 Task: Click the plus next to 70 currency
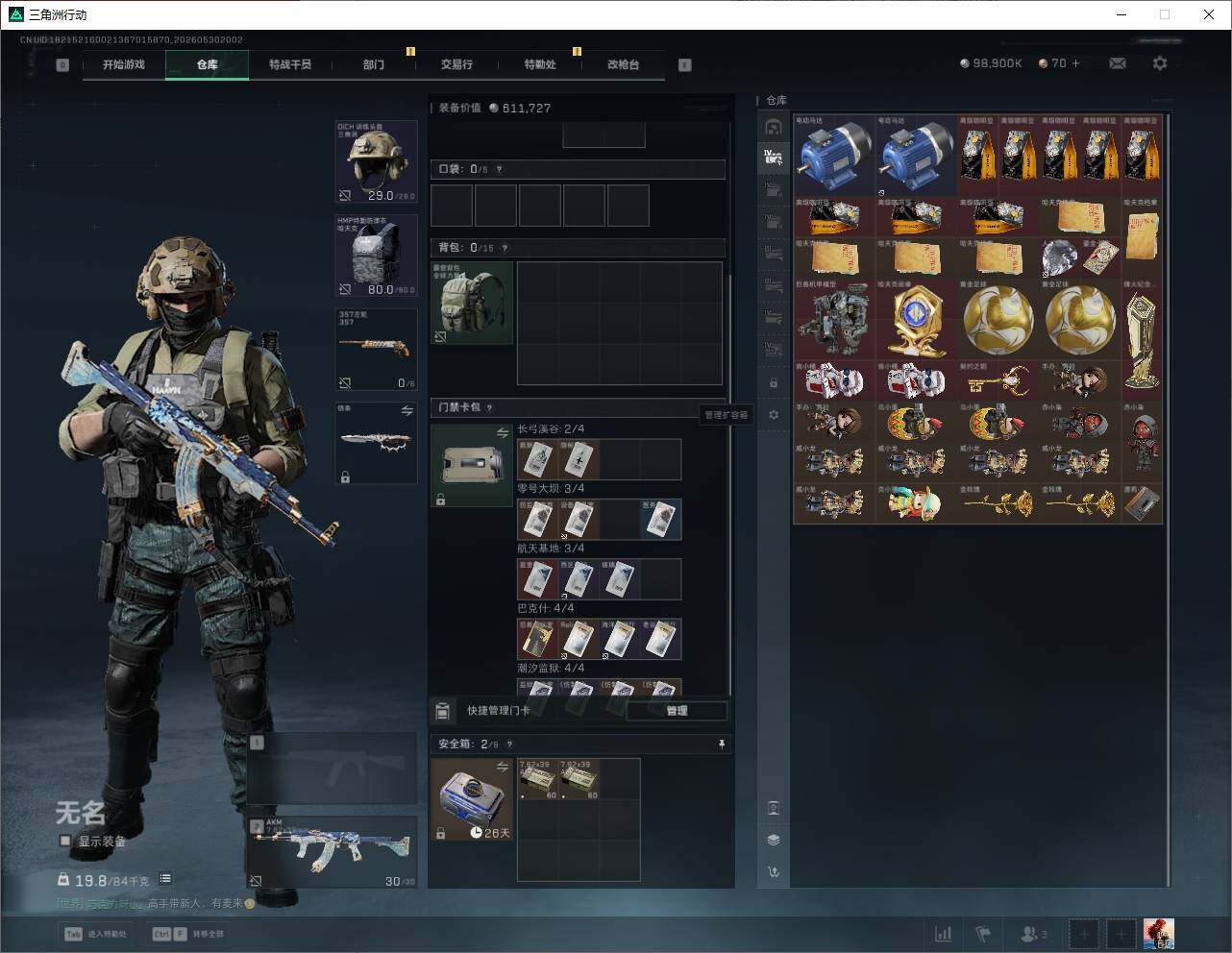1075,63
